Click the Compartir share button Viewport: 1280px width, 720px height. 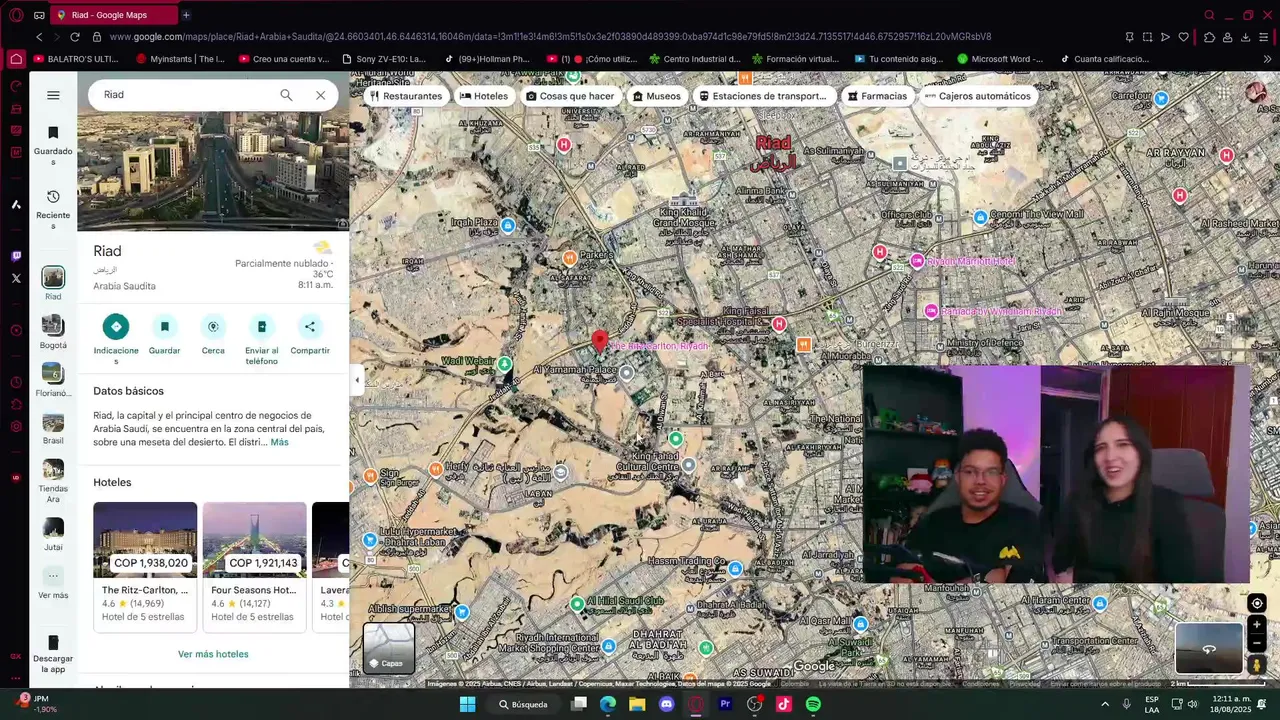coord(310,326)
